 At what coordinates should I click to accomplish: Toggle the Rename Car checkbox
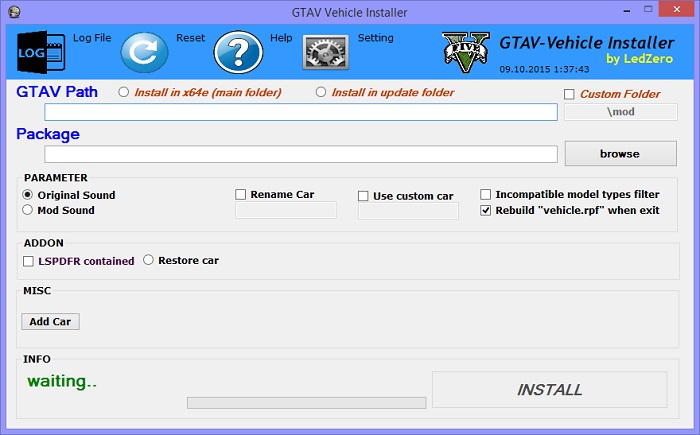241,195
